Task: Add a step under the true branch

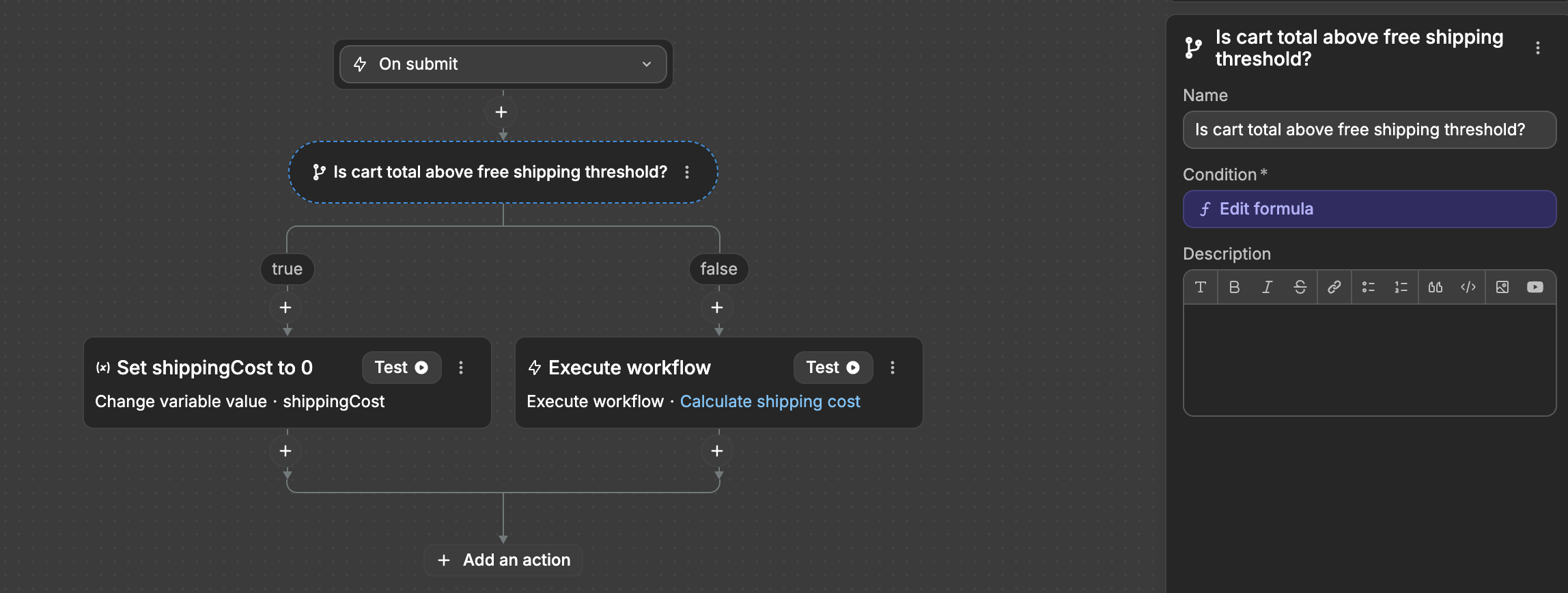Action: point(286,307)
